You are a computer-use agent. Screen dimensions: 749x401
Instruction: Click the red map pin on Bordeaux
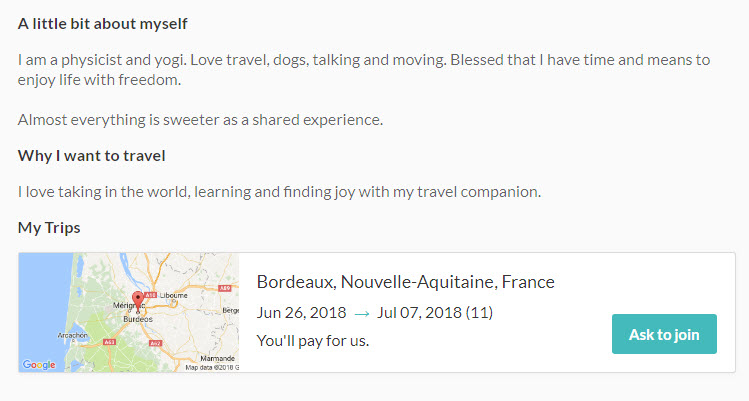tap(138, 301)
